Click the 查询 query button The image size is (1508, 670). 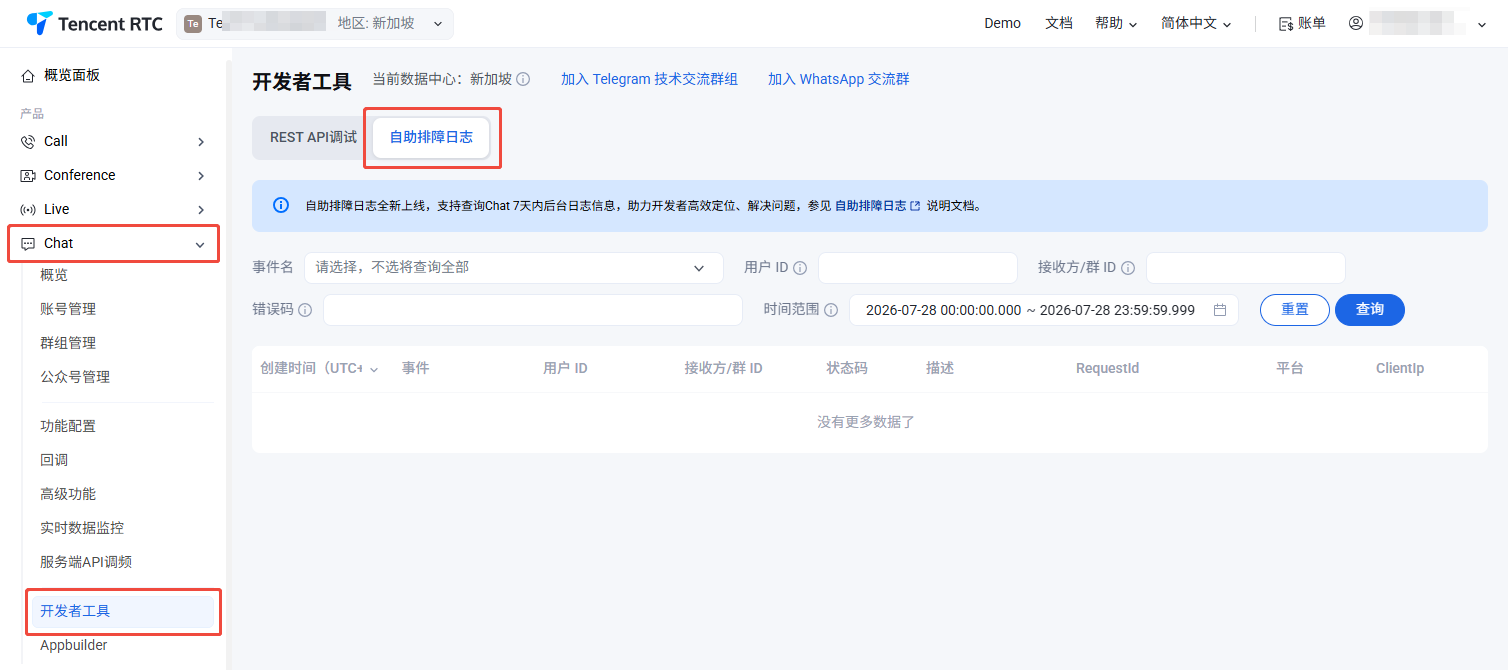1369,310
